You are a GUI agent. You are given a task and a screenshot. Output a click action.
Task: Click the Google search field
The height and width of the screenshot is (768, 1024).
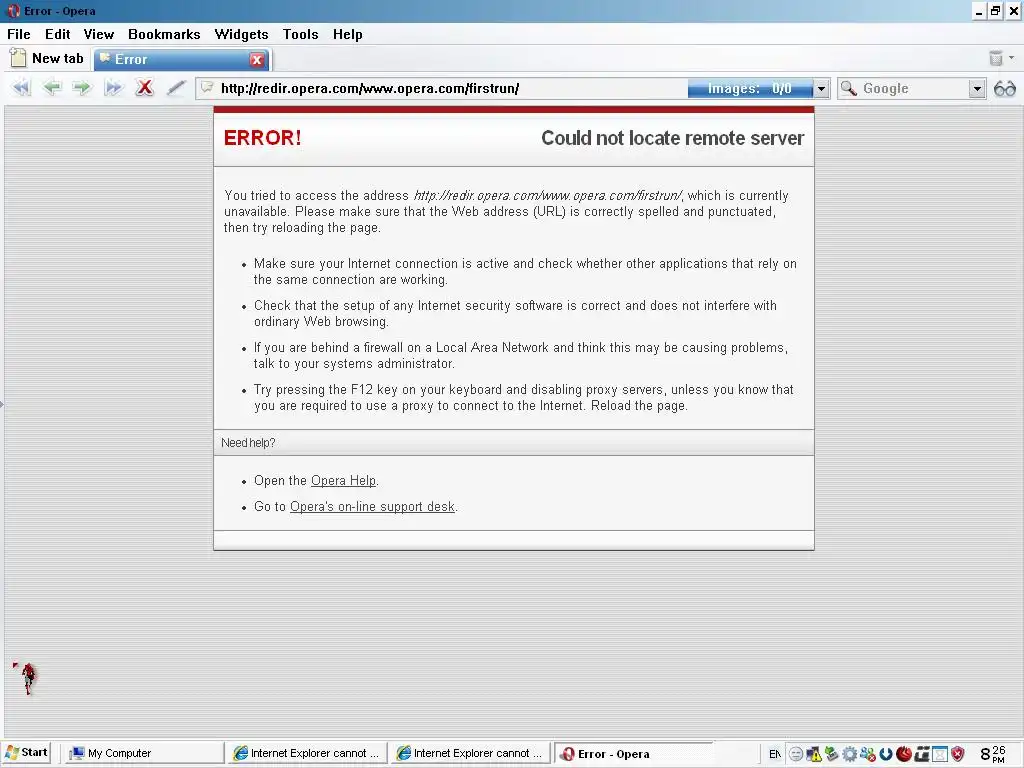pyautogui.click(x=913, y=88)
